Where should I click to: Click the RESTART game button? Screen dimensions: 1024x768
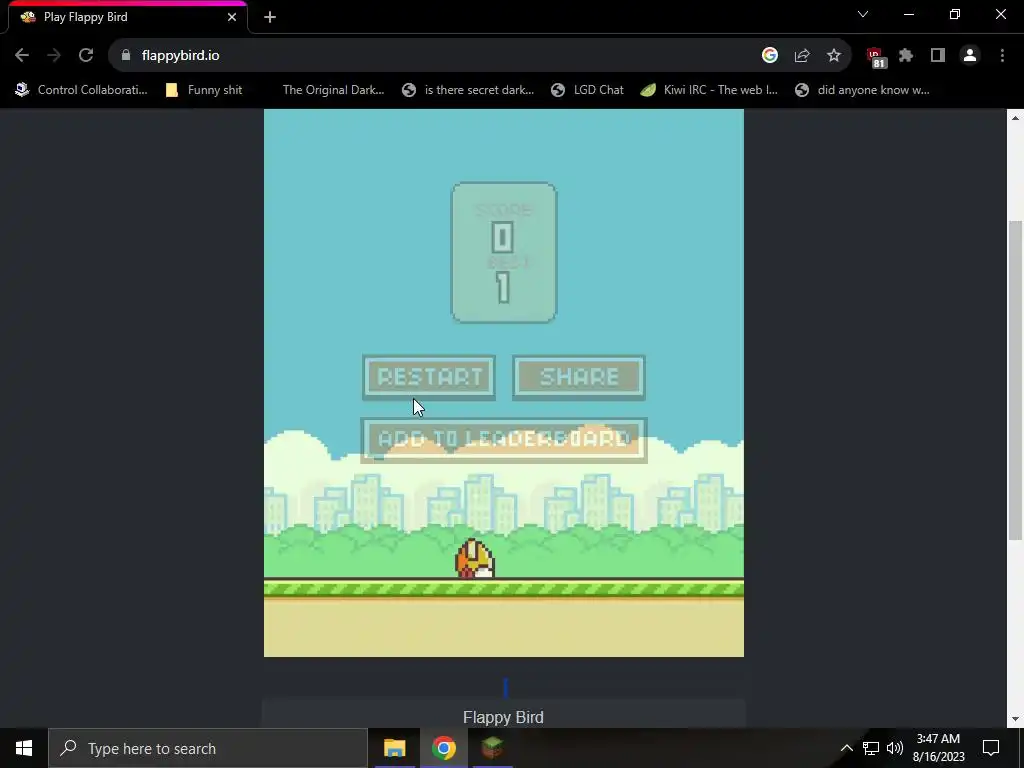(429, 377)
